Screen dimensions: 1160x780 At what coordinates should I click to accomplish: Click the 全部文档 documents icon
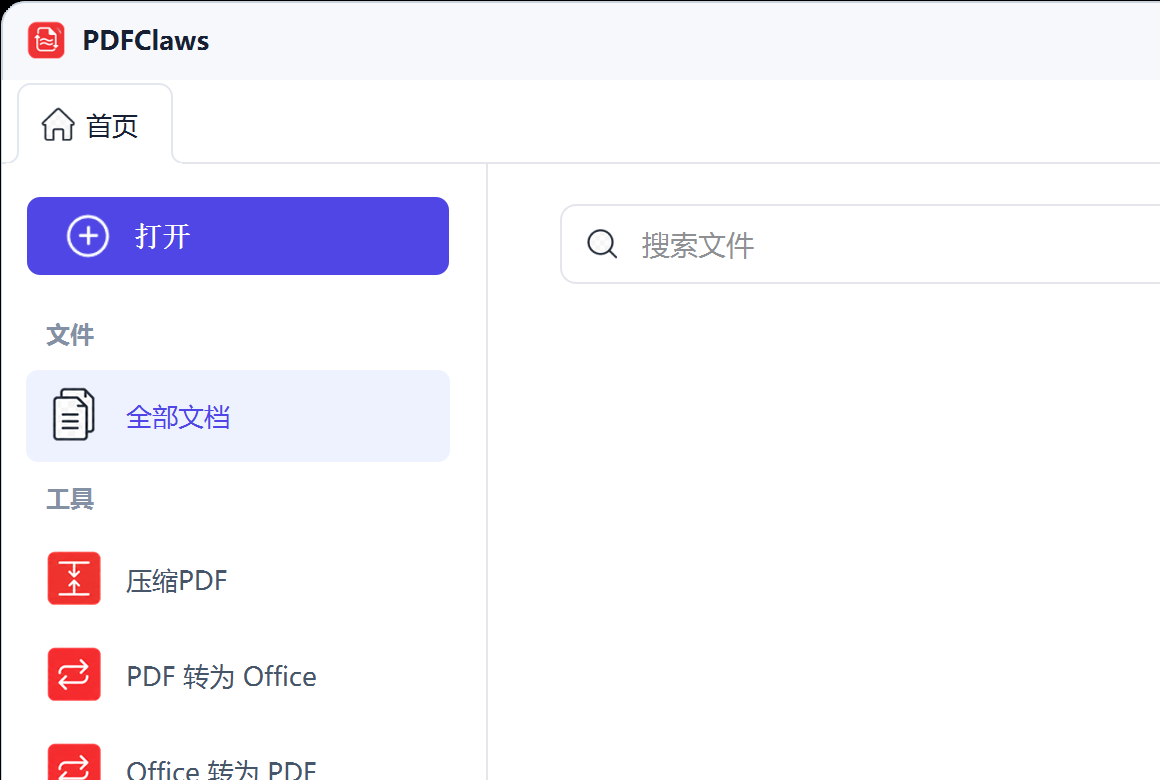[73, 414]
